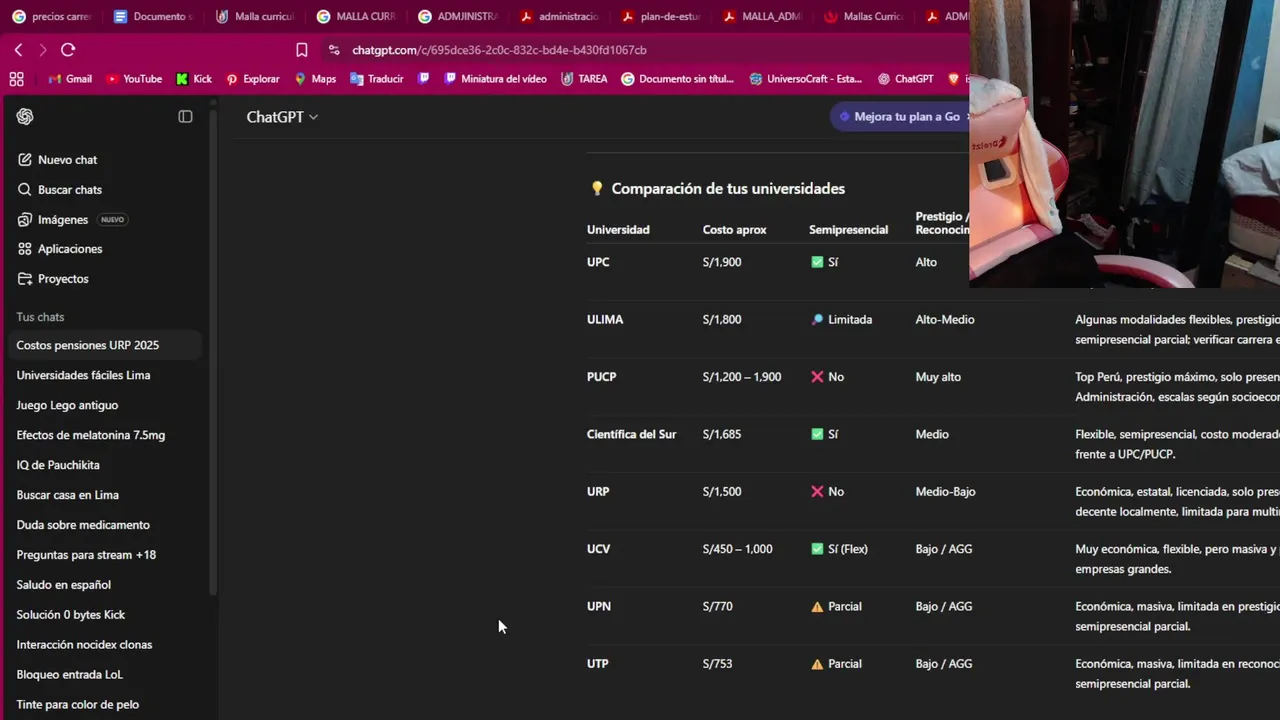Select the Muy alto prestige cell
Image resolution: width=1280 pixels, height=720 pixels.
pyautogui.click(x=938, y=377)
